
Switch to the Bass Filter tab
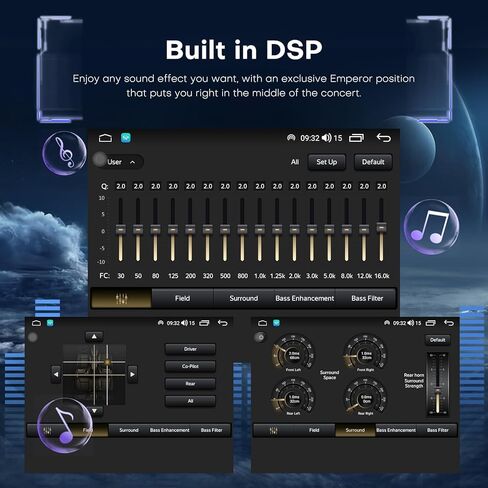(367, 298)
